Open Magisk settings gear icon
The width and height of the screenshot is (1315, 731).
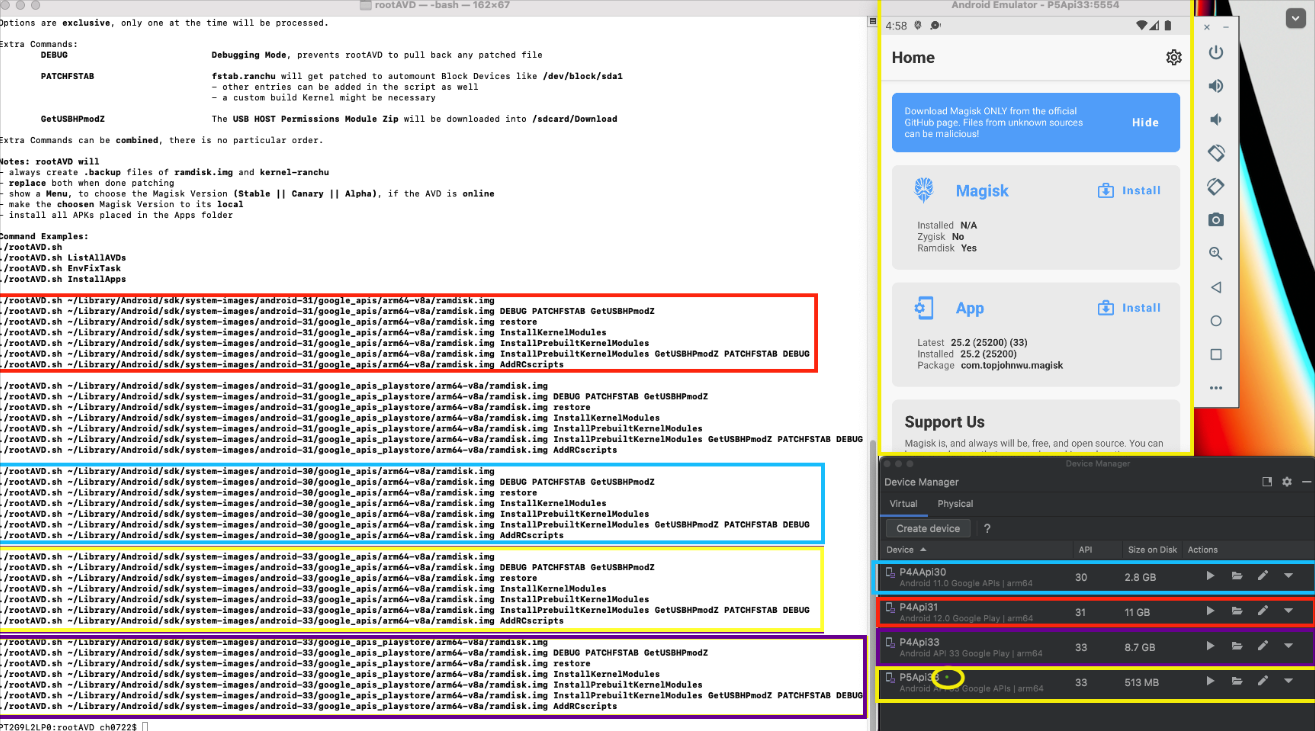coord(1174,58)
